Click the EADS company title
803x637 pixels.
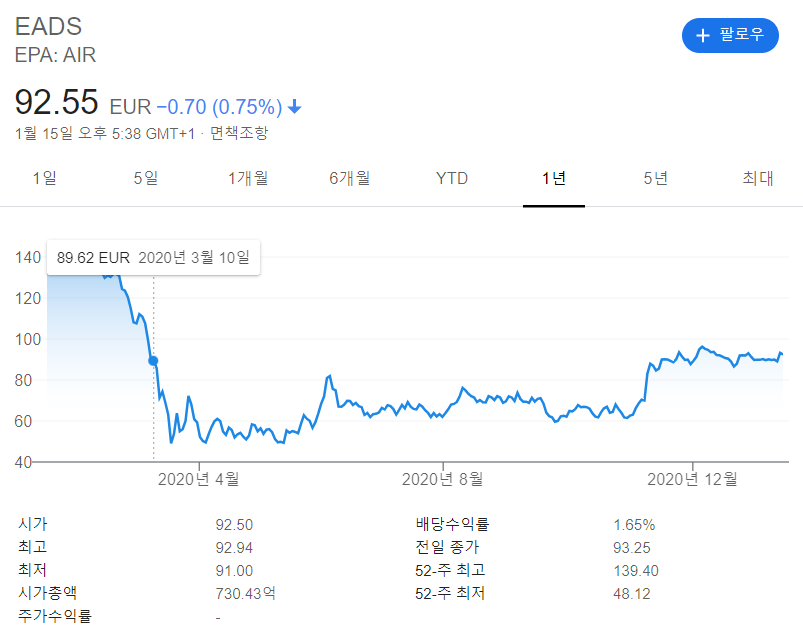point(48,27)
